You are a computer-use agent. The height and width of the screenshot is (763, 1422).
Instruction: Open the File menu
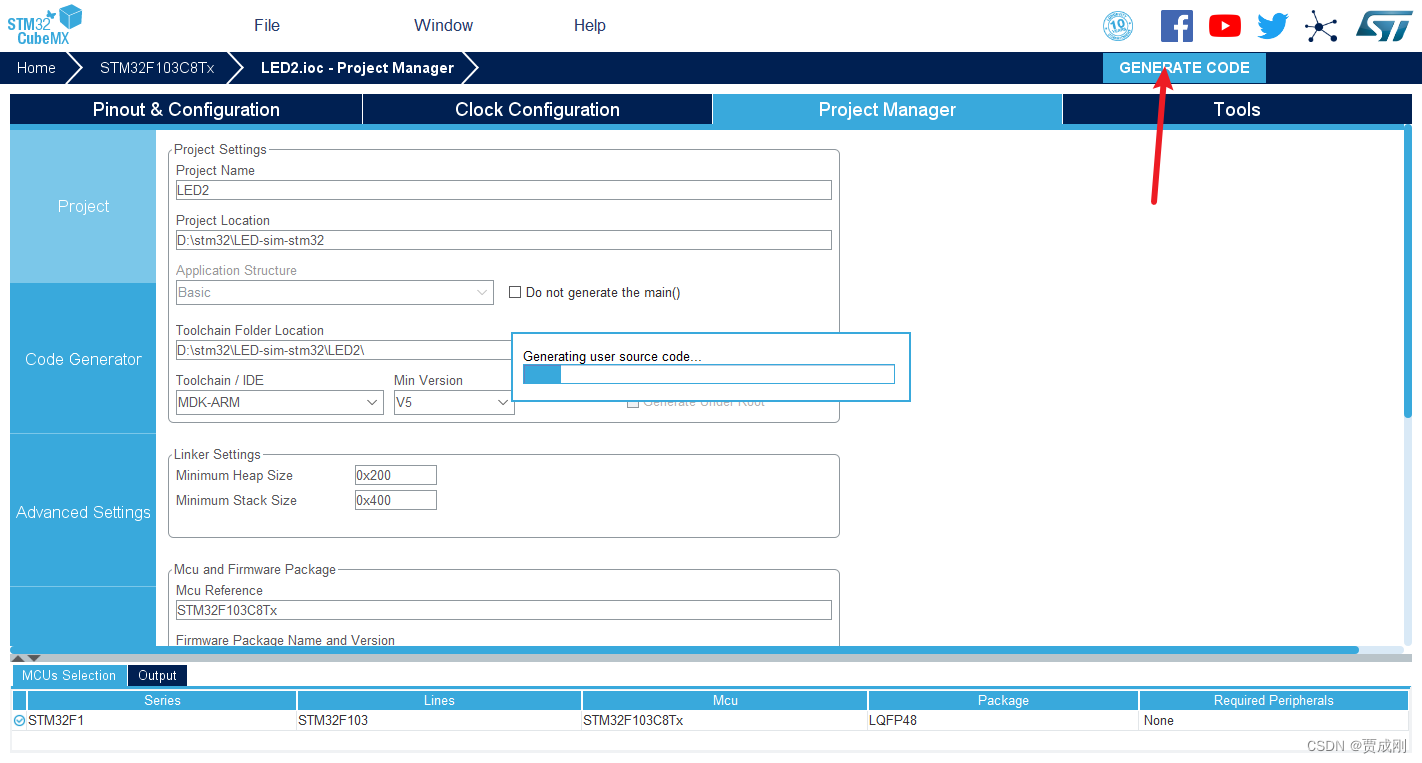[x=267, y=26]
